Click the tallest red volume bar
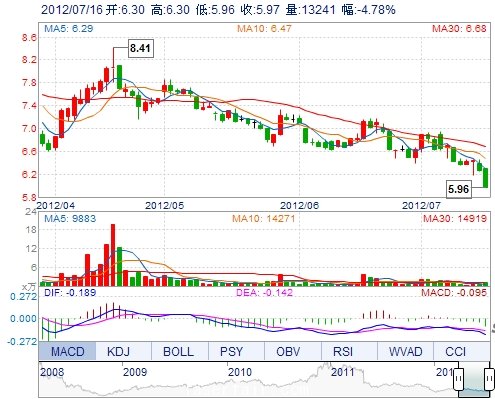495x399 pixels. [x=113, y=255]
